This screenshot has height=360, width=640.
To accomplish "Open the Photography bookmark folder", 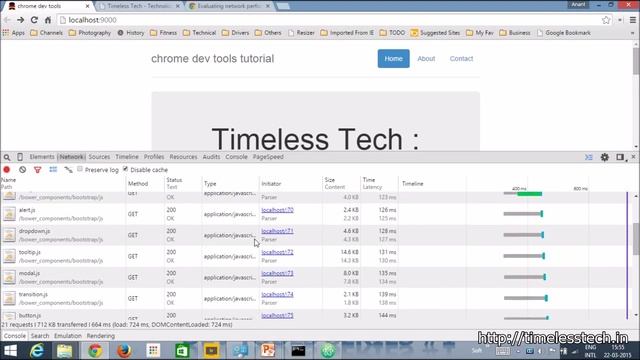I will [90, 33].
